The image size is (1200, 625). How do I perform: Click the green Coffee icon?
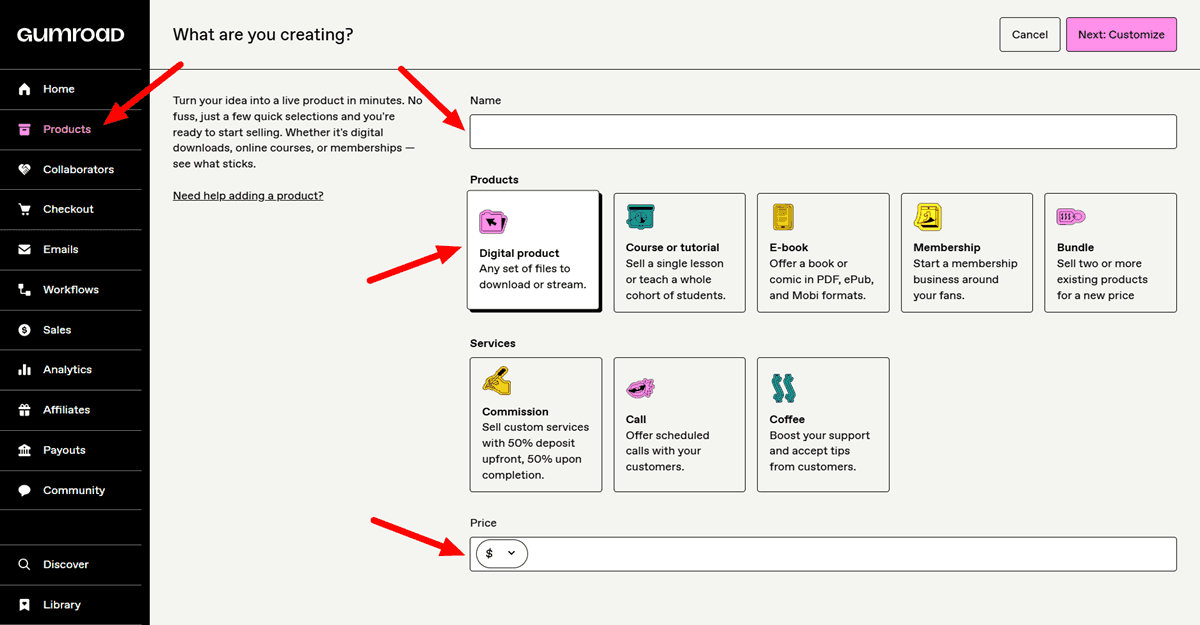pos(783,388)
